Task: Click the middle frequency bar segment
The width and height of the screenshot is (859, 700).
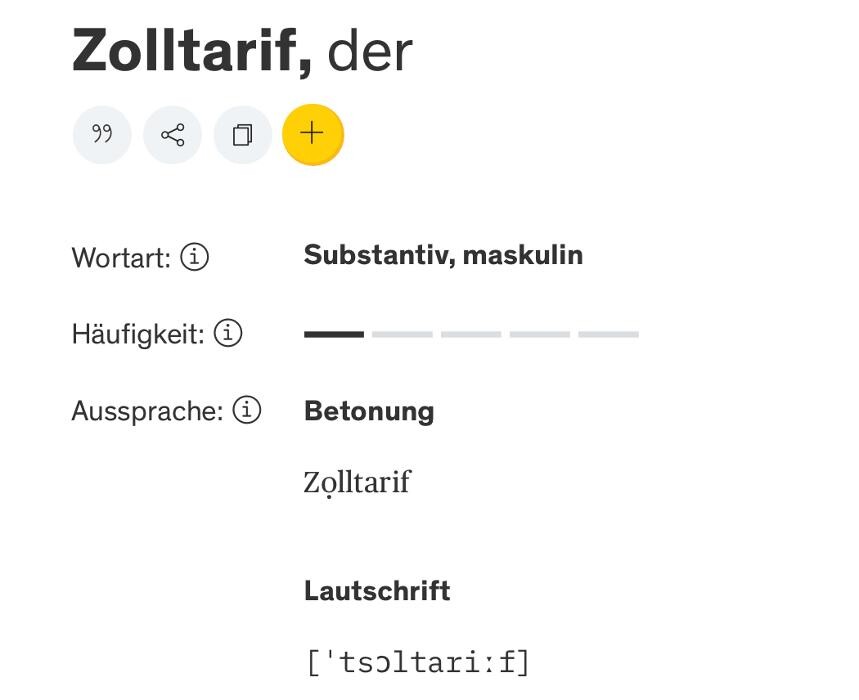Action: point(471,334)
